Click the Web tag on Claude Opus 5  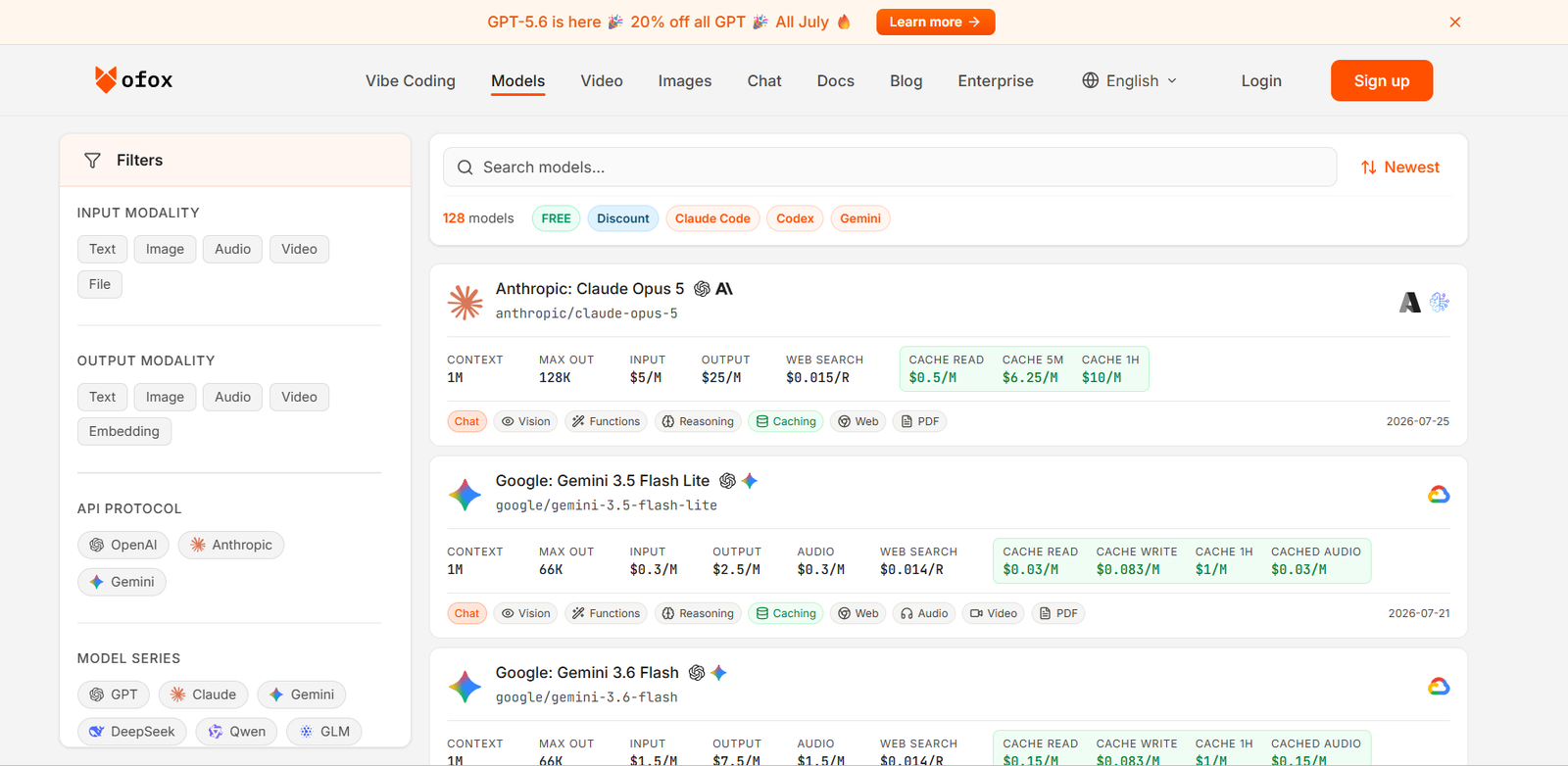[x=857, y=421]
